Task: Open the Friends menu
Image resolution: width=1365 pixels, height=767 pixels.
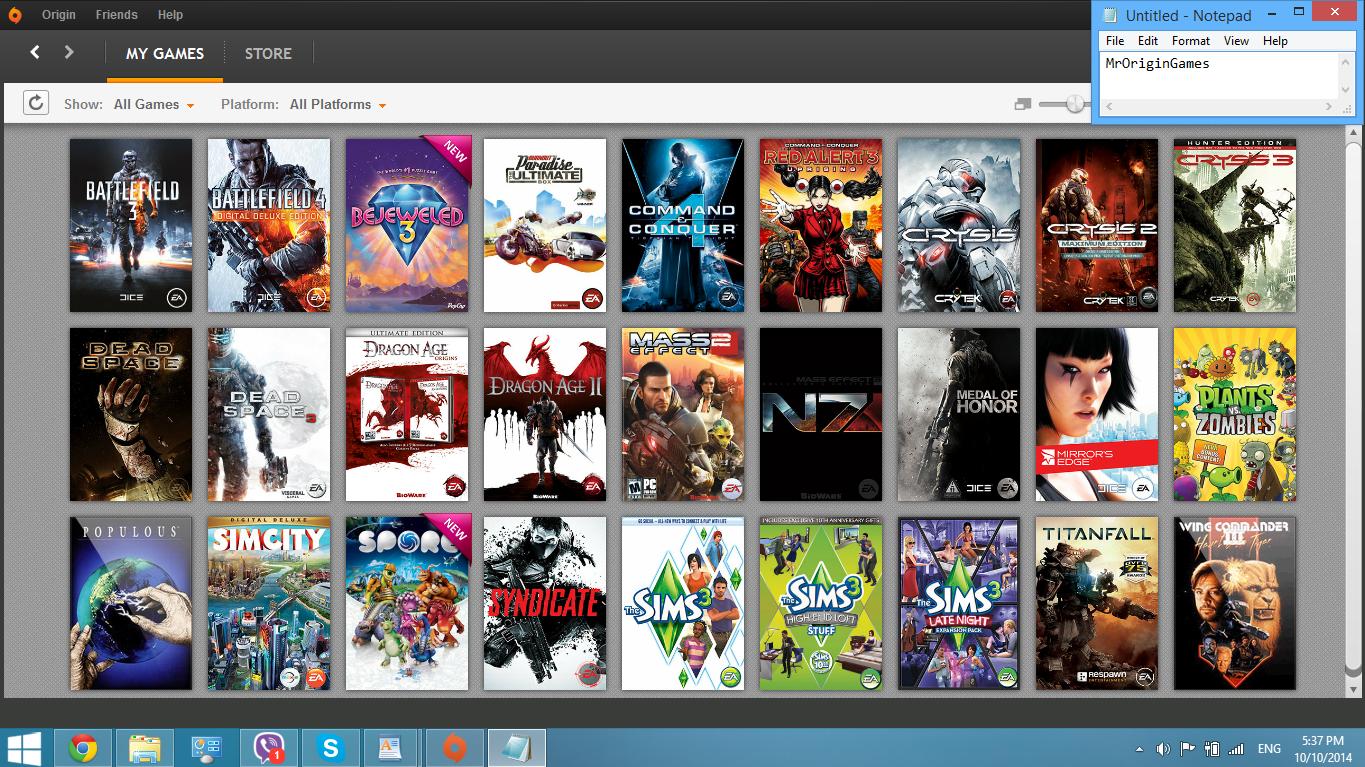Action: pyautogui.click(x=117, y=15)
